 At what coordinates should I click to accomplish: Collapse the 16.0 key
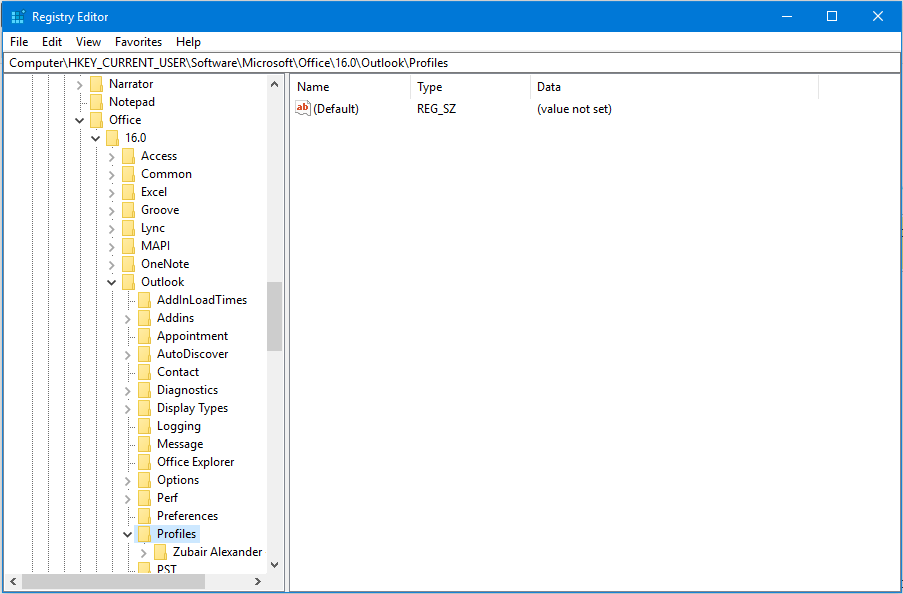(x=96, y=138)
